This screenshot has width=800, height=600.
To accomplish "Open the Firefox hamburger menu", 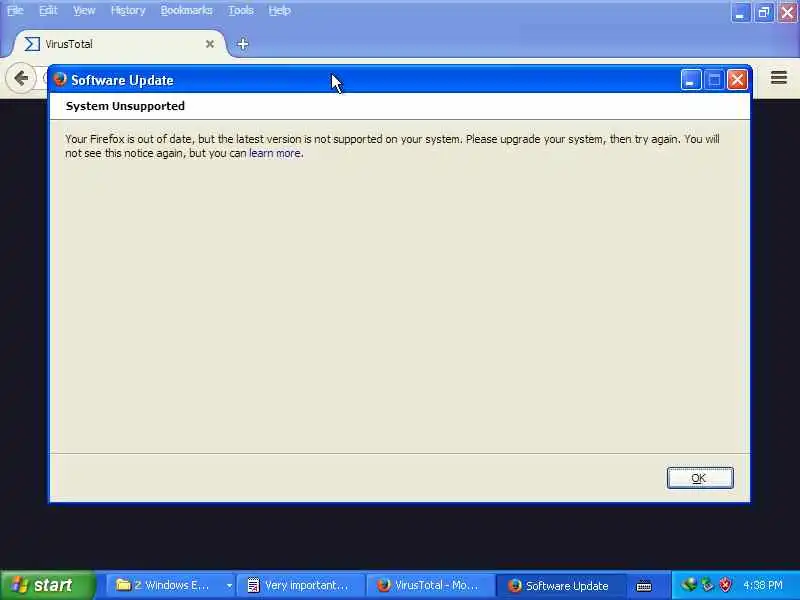I will (779, 78).
